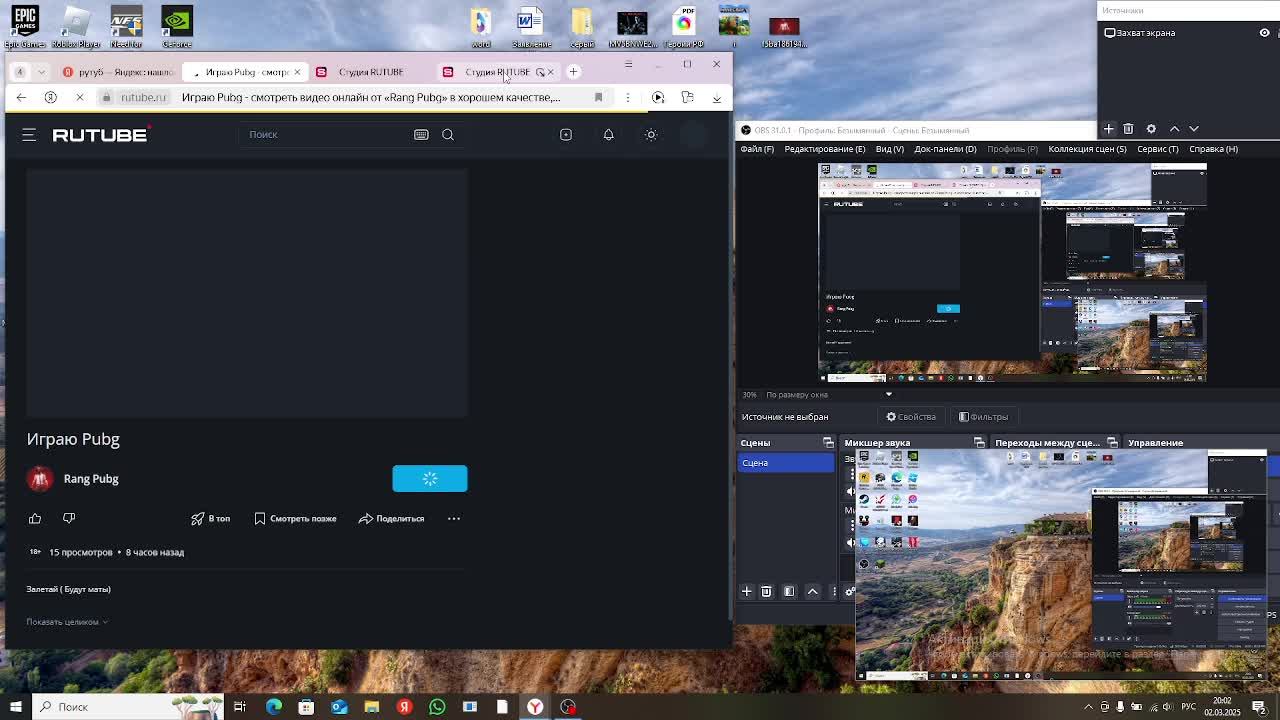Open Microsoft Edge from the taskbar

[274, 707]
